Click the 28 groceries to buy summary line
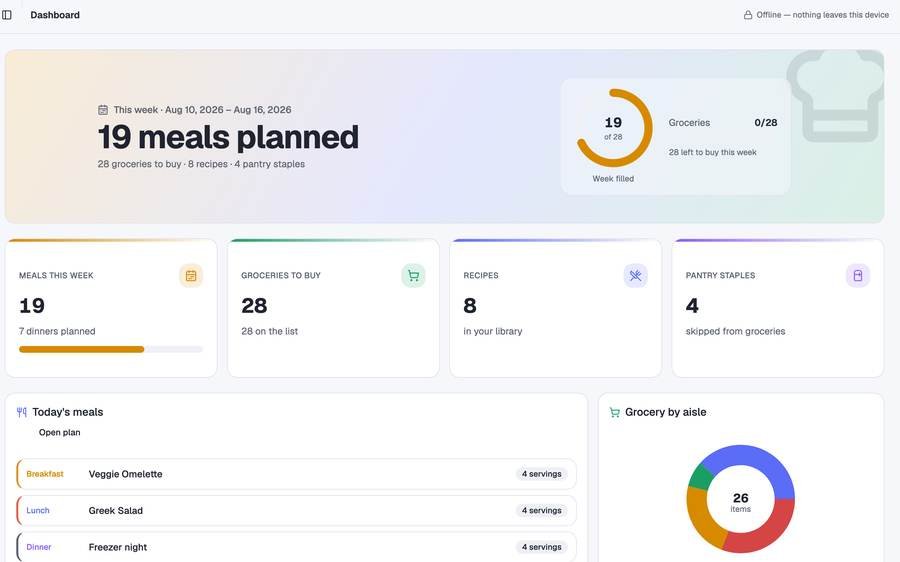Viewport: 900px width, 562px height. pyautogui.click(x=201, y=164)
